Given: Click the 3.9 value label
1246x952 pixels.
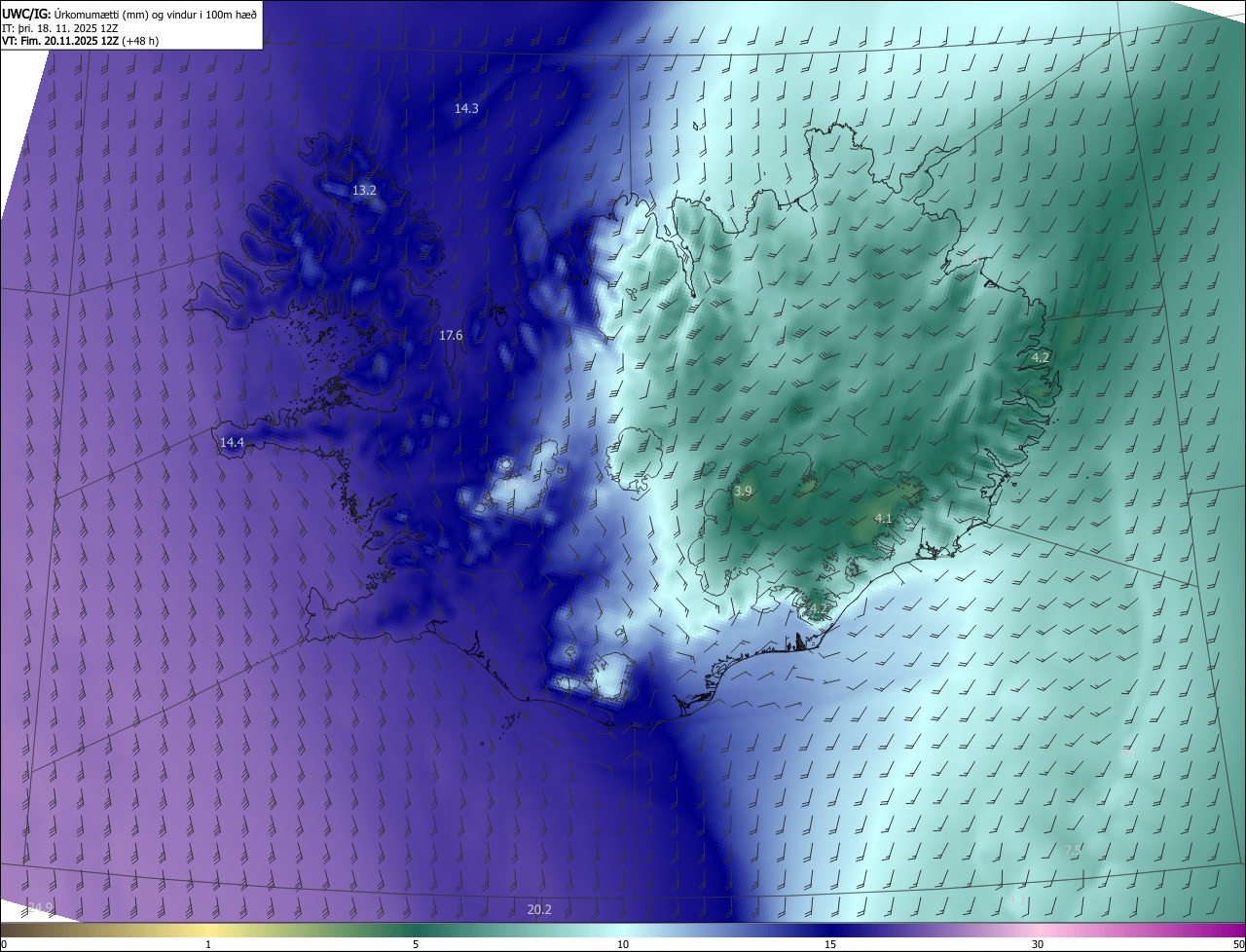Looking at the screenshot, I should (x=743, y=492).
